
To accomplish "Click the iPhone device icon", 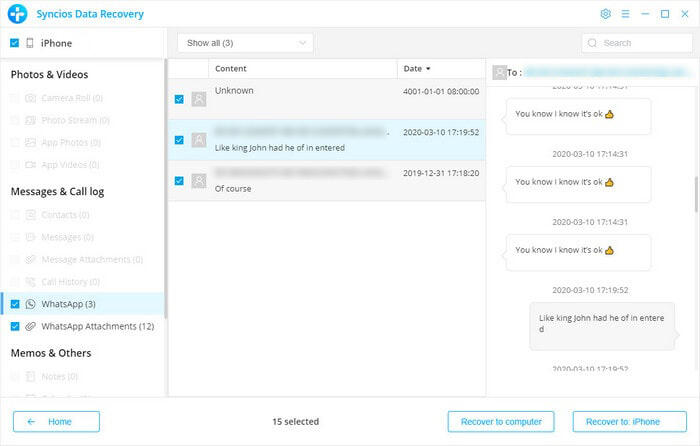I will click(30, 43).
